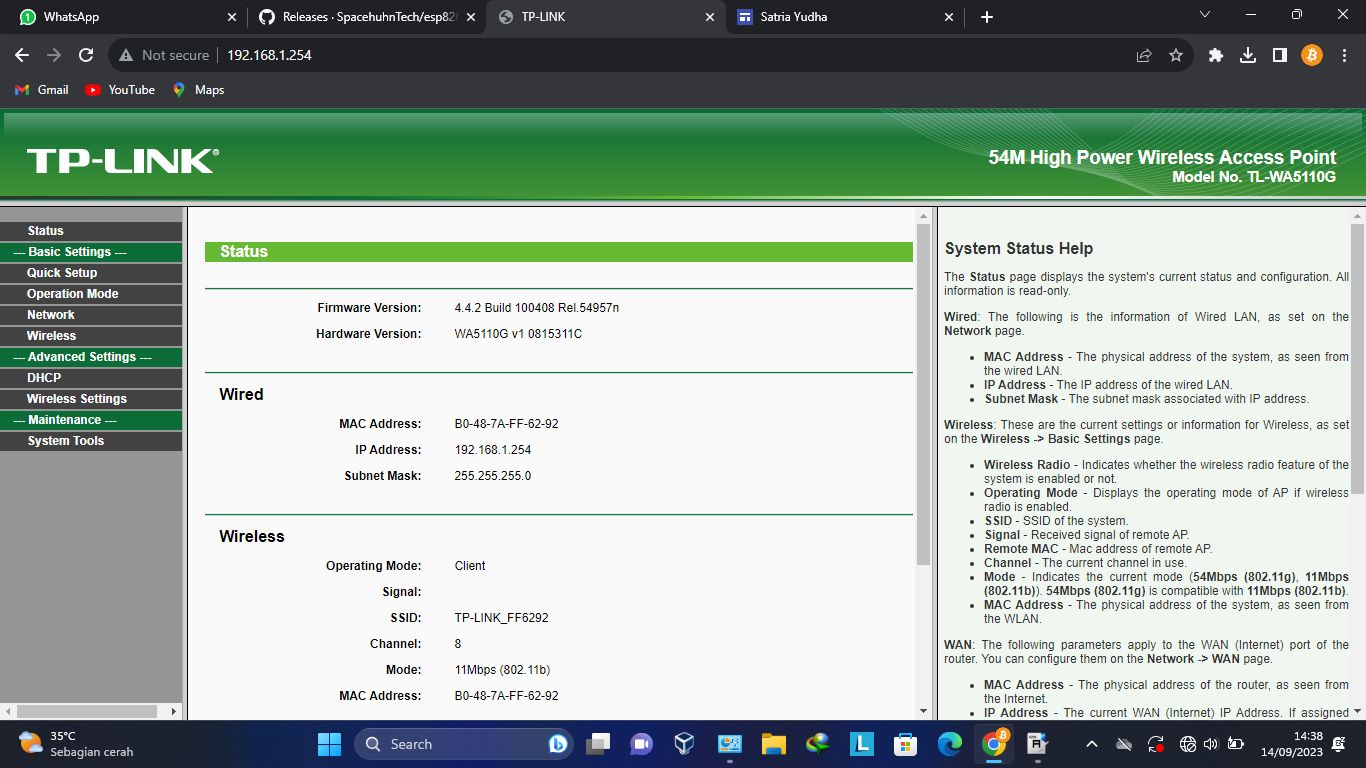Open VirtualBox from the taskbar
This screenshot has height=768, width=1366.
click(x=684, y=744)
